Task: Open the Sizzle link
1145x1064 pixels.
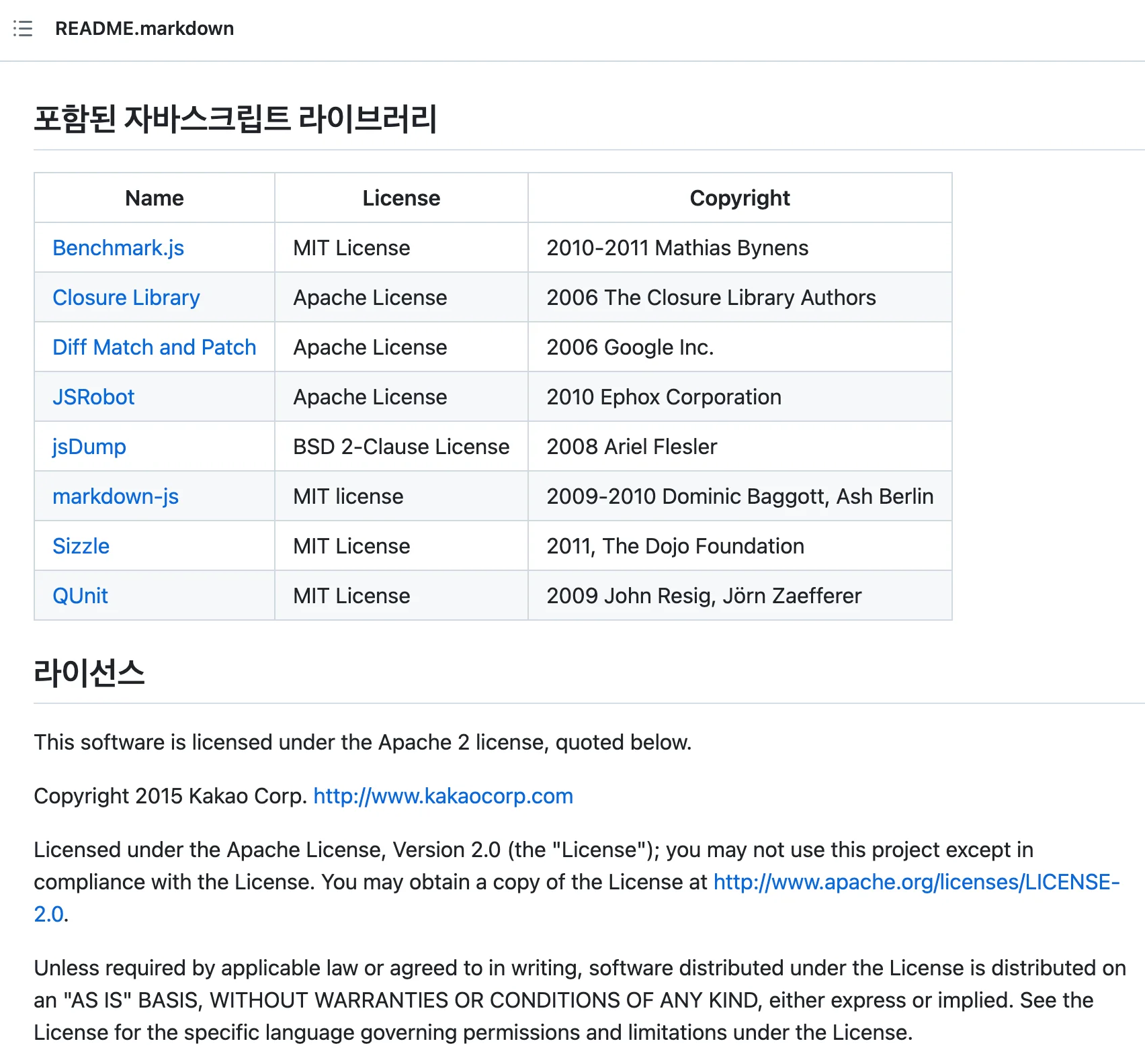Action: (x=81, y=546)
